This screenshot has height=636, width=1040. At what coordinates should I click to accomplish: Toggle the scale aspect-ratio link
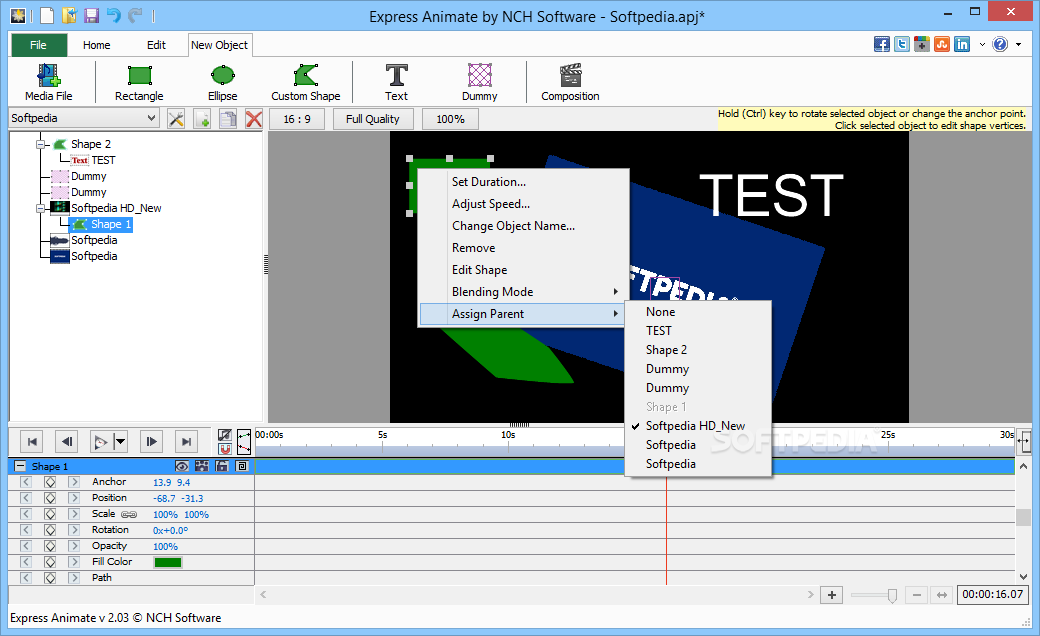click(129, 515)
